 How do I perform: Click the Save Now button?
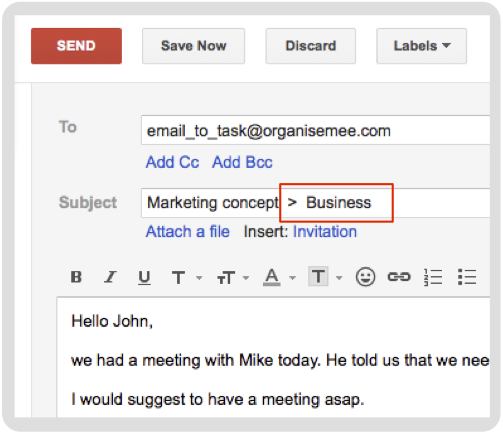tap(193, 46)
